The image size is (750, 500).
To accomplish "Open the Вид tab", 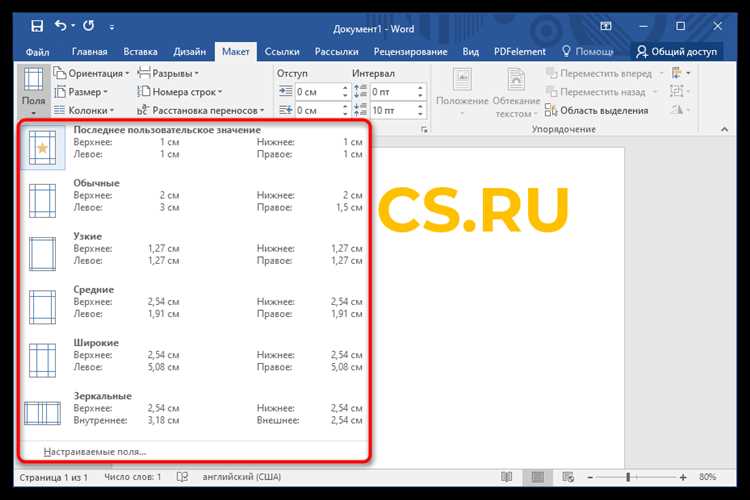I will [x=471, y=52].
